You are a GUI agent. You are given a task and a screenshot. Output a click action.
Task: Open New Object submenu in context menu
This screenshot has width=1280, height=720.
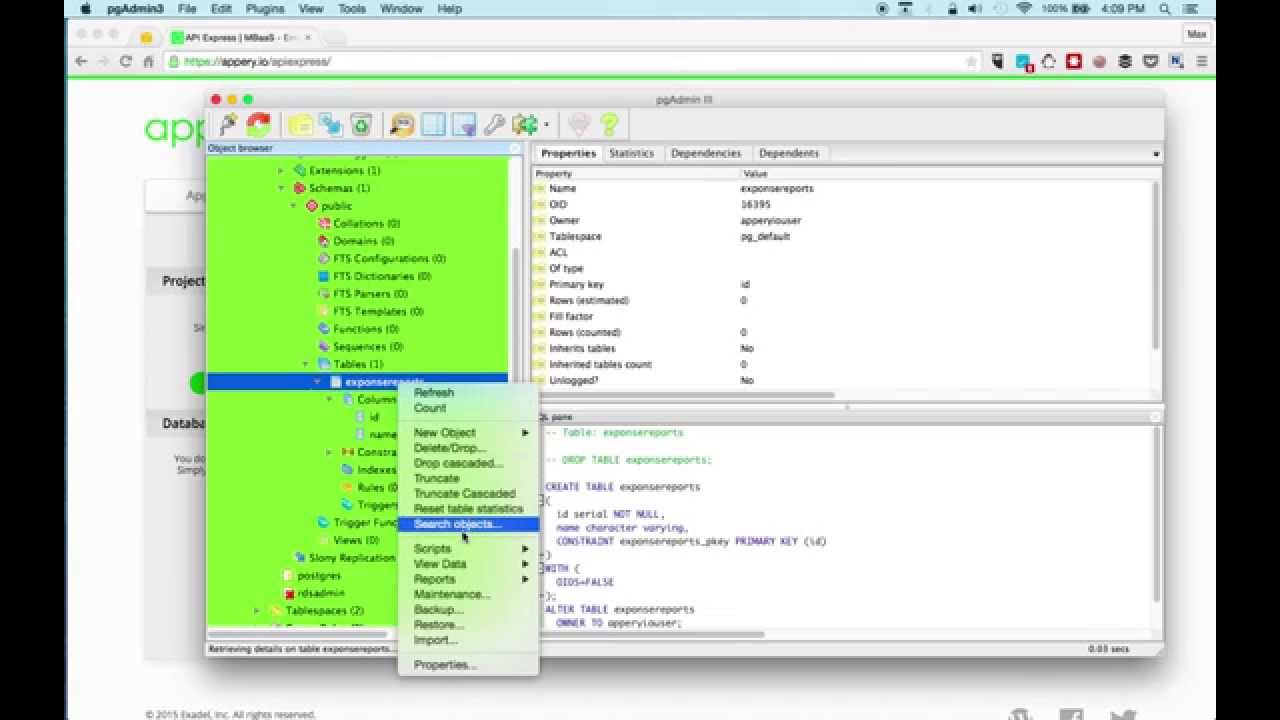click(x=468, y=433)
